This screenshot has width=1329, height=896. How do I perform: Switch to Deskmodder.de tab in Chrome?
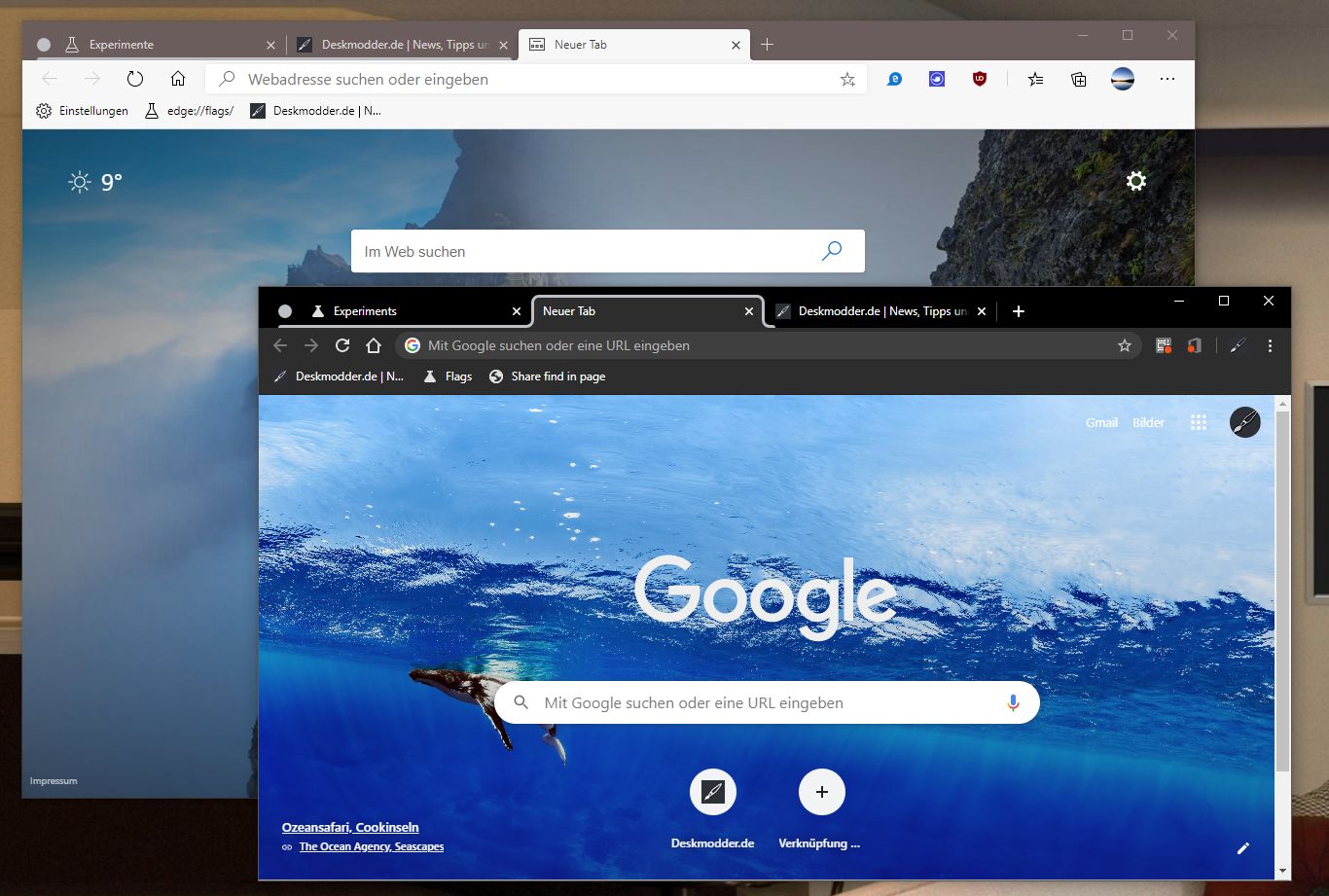pos(880,311)
